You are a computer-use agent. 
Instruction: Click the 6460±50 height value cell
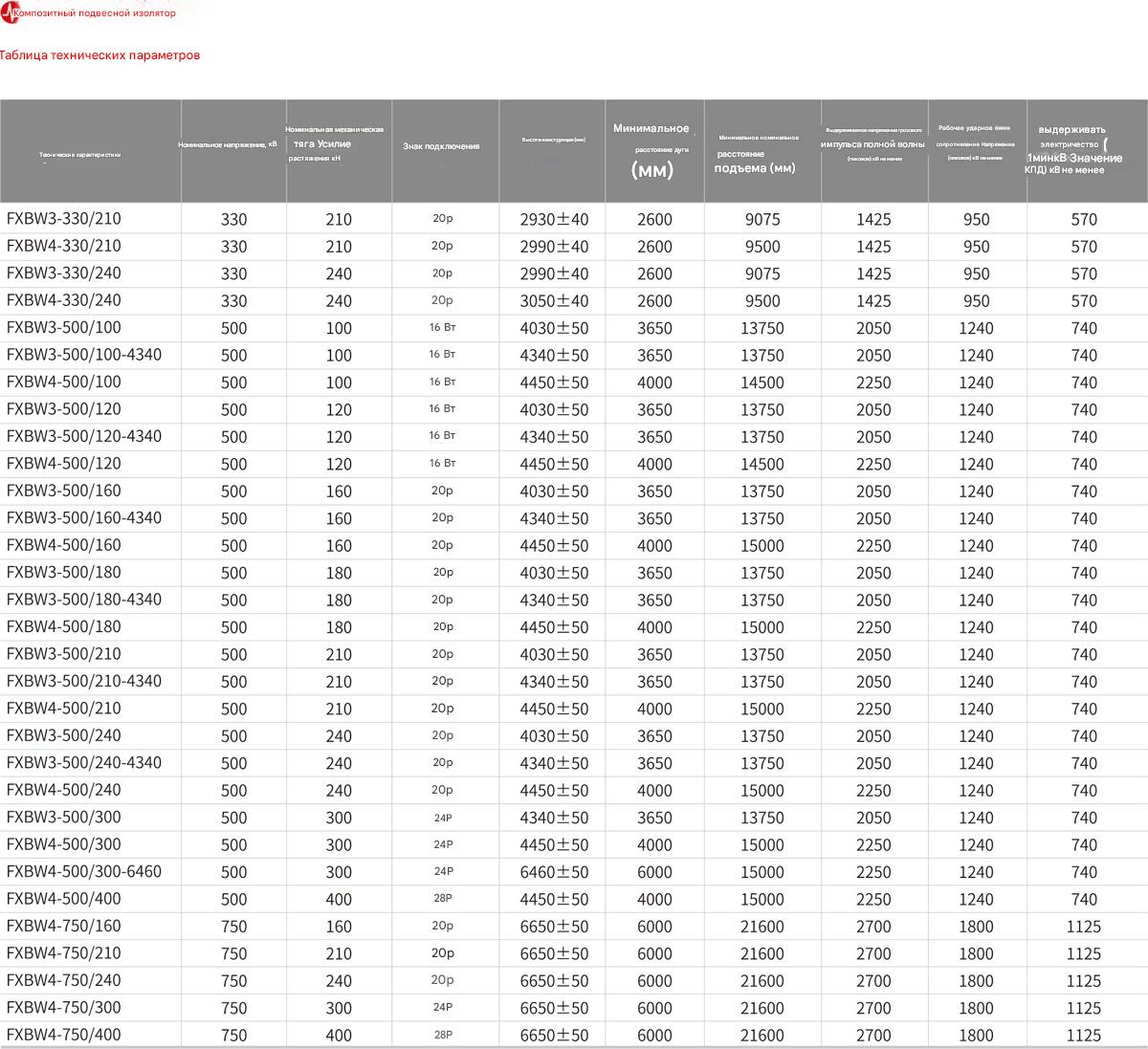554,872
